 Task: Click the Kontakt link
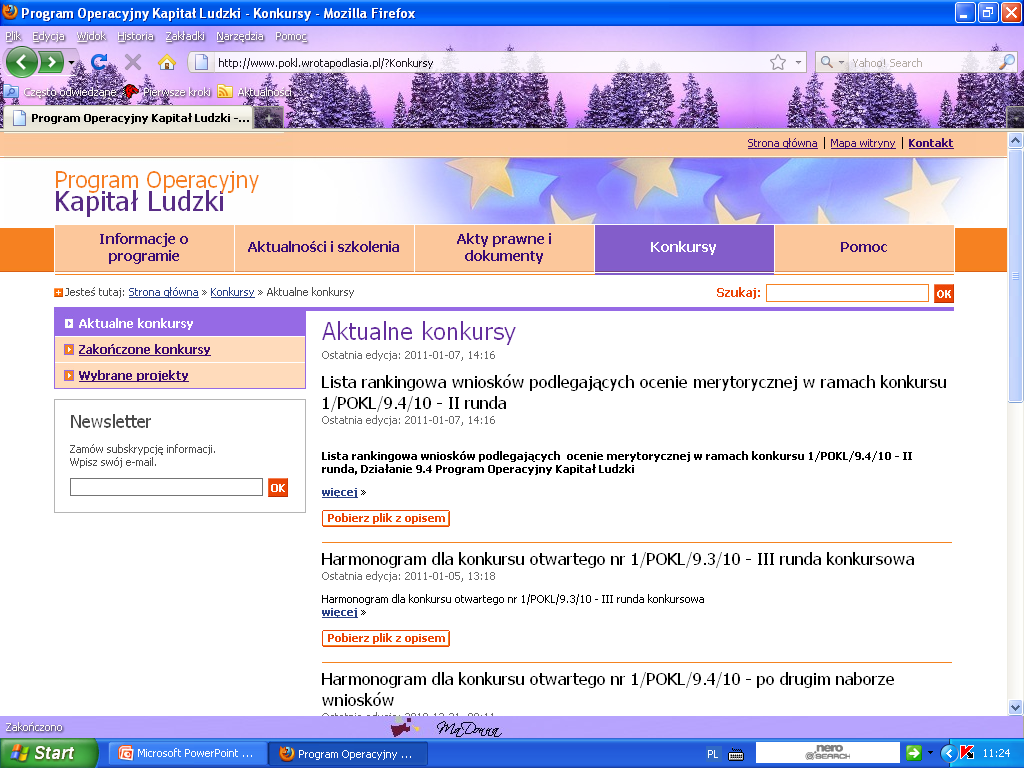931,143
